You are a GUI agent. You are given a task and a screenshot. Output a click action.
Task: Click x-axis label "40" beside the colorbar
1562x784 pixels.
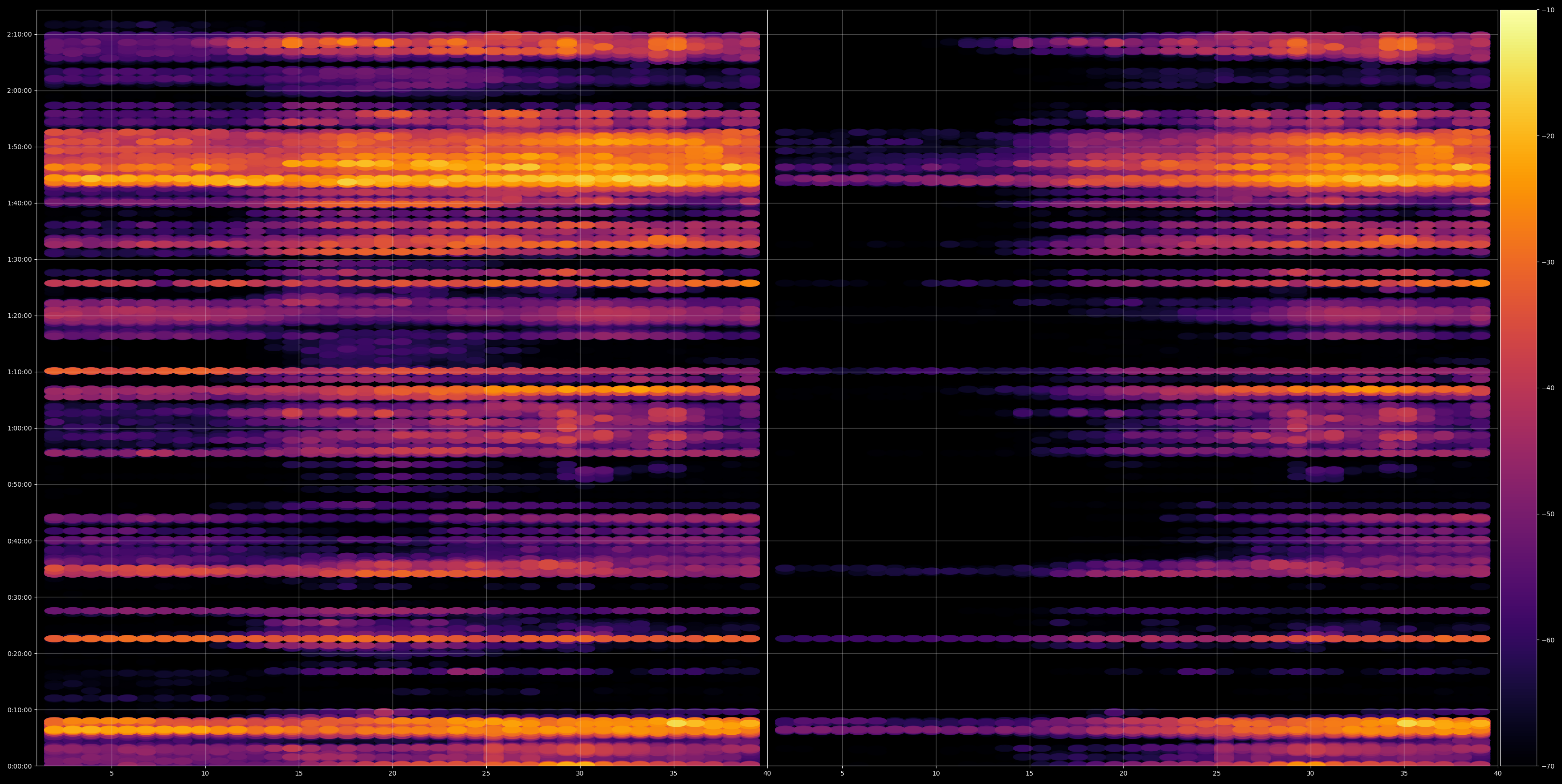(1498, 774)
